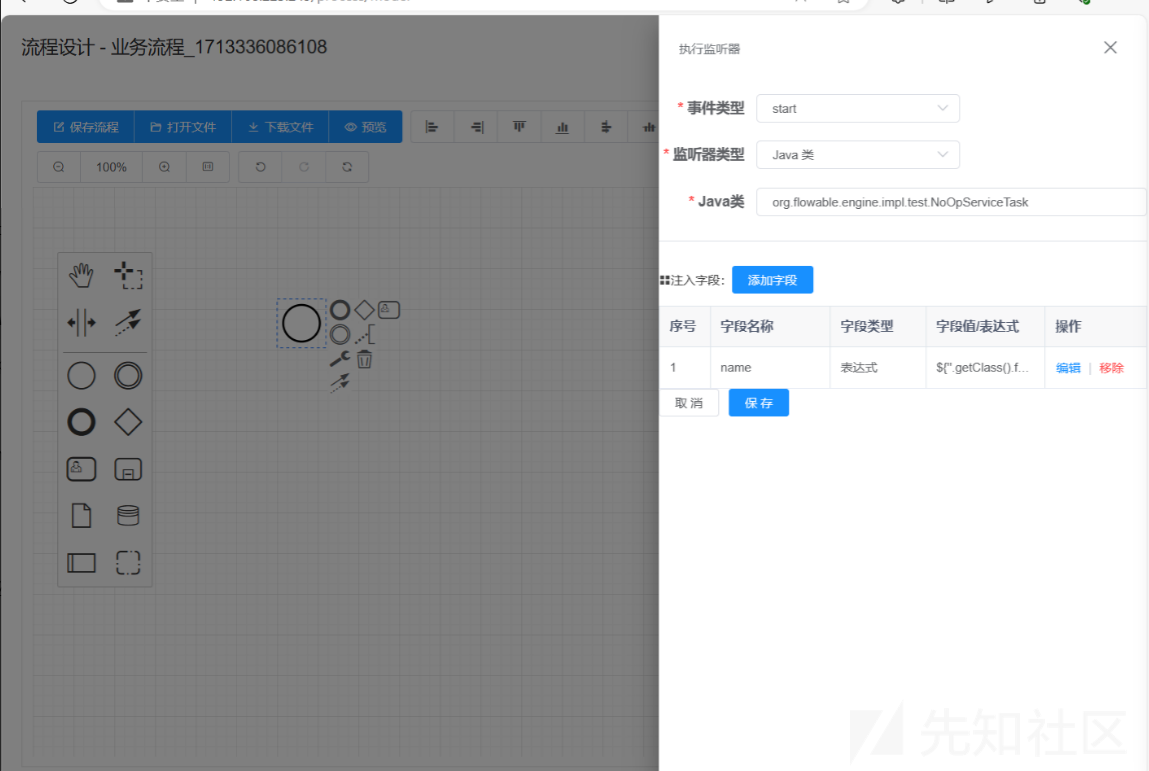Create a start event from palette
Image resolution: width=1149 pixels, height=771 pixels.
pos(81,376)
